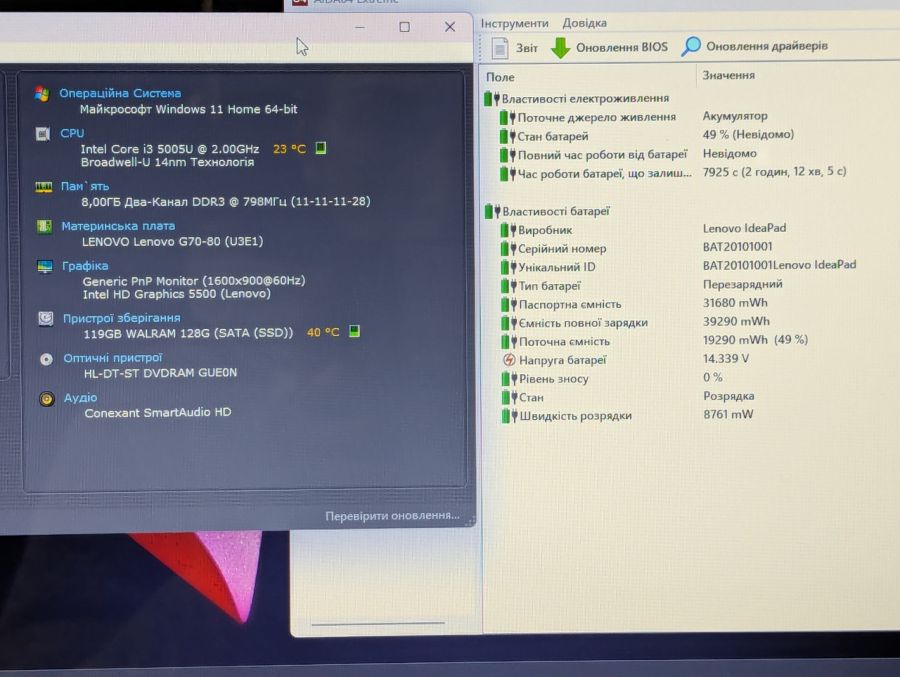Click the RAM module icon next to Пам'ять
This screenshot has width=900, height=677.
pos(44,187)
